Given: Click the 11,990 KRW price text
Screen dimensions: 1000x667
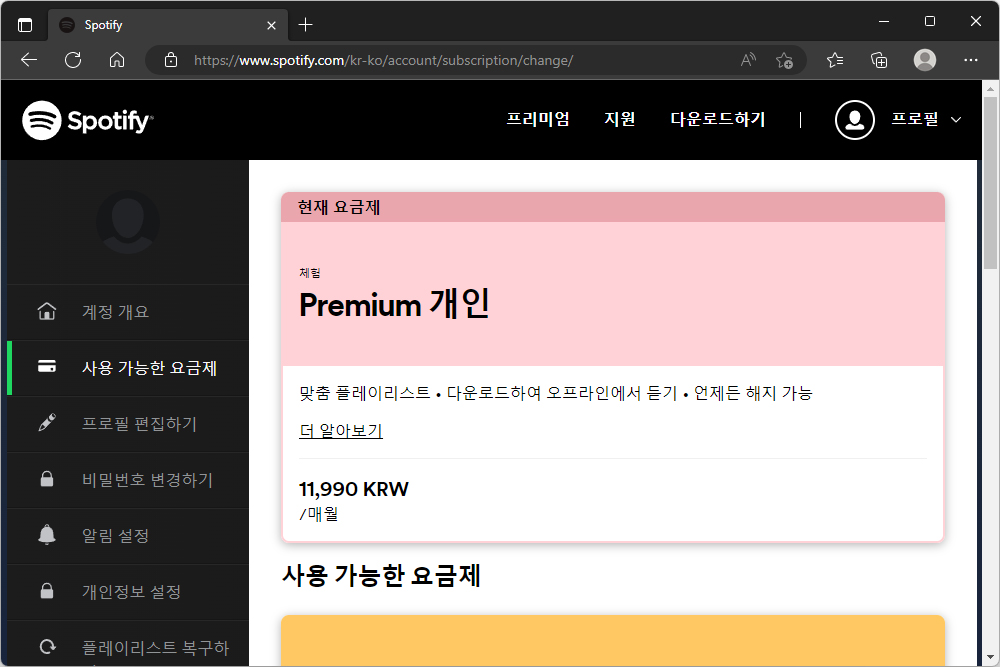Looking at the screenshot, I should pyautogui.click(x=354, y=489).
